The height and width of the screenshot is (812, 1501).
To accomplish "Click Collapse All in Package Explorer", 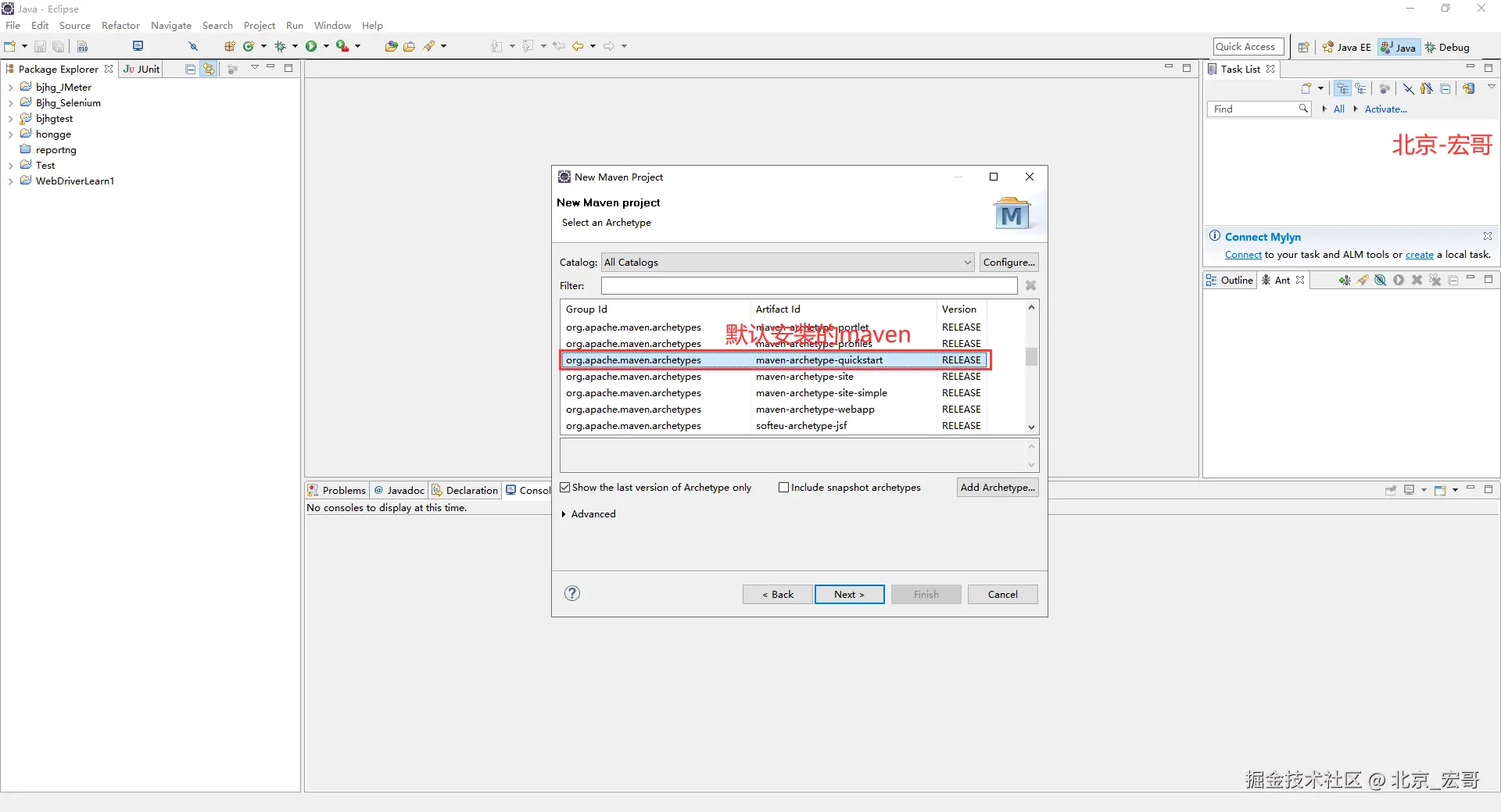I will [190, 69].
